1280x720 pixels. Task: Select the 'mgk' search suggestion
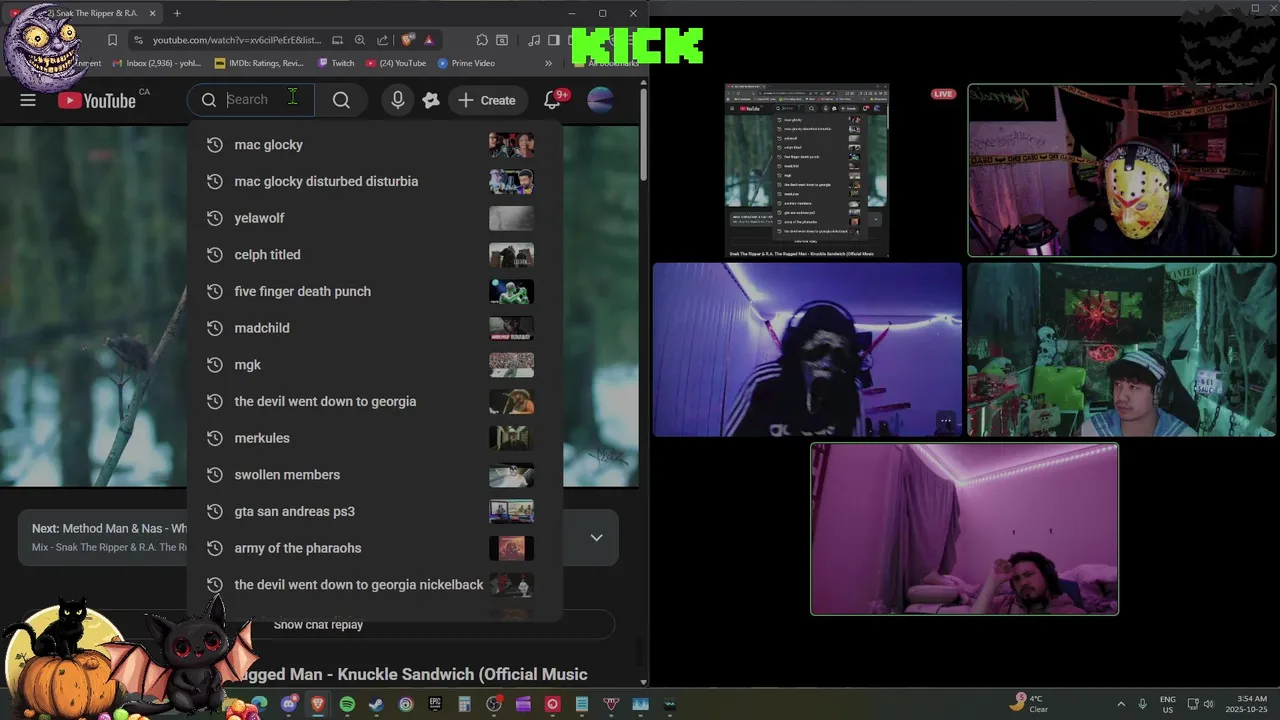point(374,365)
